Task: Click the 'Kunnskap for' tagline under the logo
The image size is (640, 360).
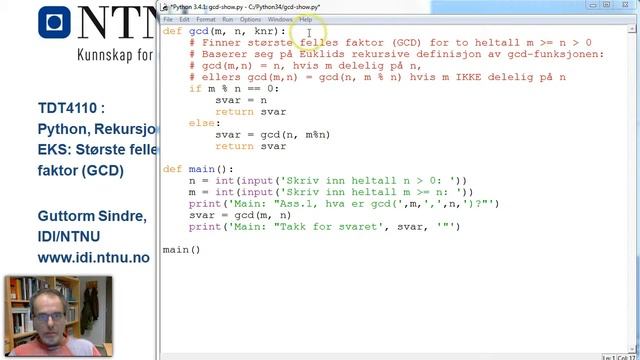Action: (116, 55)
